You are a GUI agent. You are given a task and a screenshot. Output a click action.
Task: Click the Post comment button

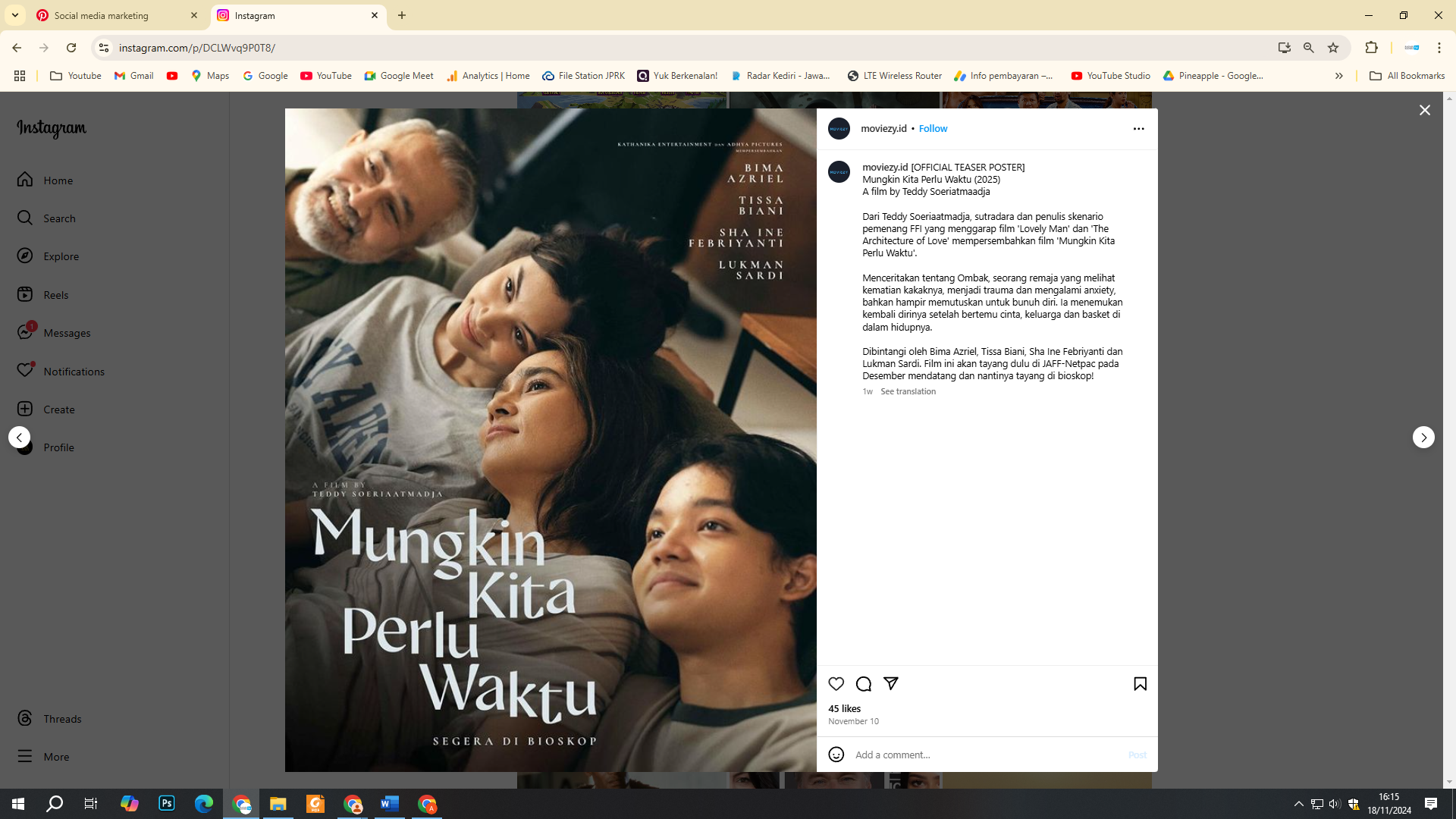click(x=1137, y=755)
